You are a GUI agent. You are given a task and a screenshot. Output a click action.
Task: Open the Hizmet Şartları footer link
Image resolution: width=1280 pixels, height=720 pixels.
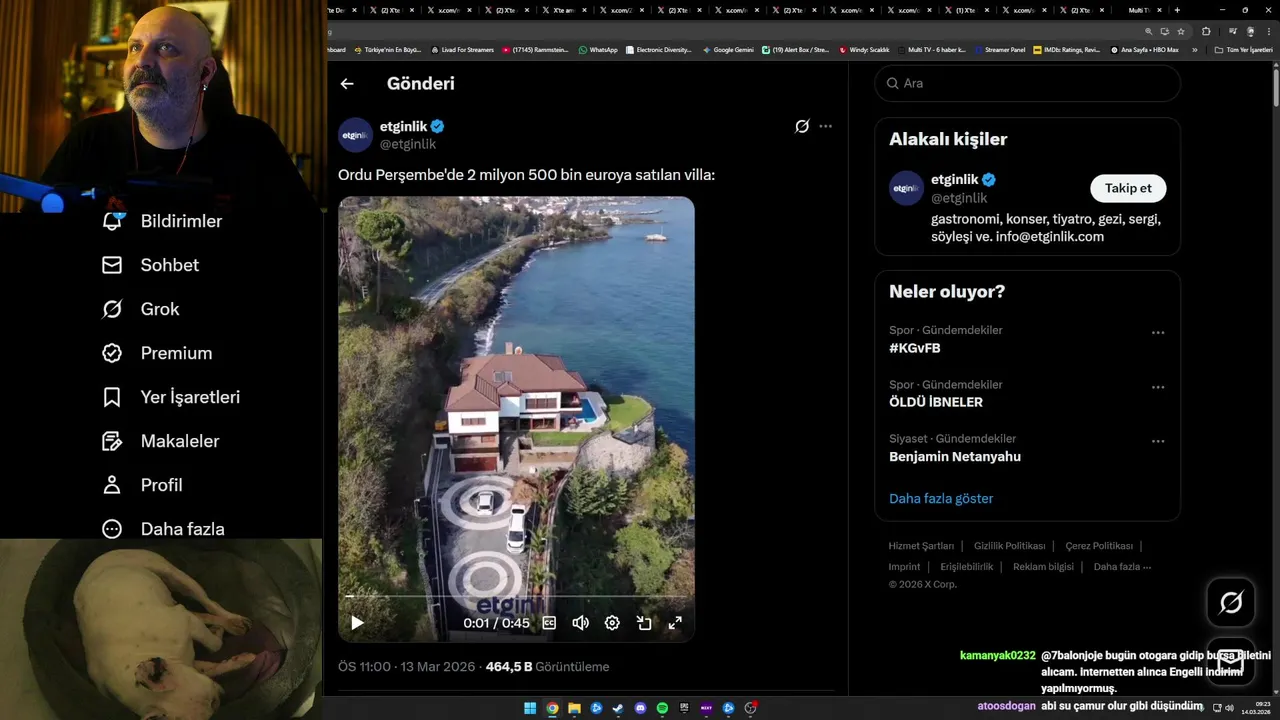click(921, 546)
